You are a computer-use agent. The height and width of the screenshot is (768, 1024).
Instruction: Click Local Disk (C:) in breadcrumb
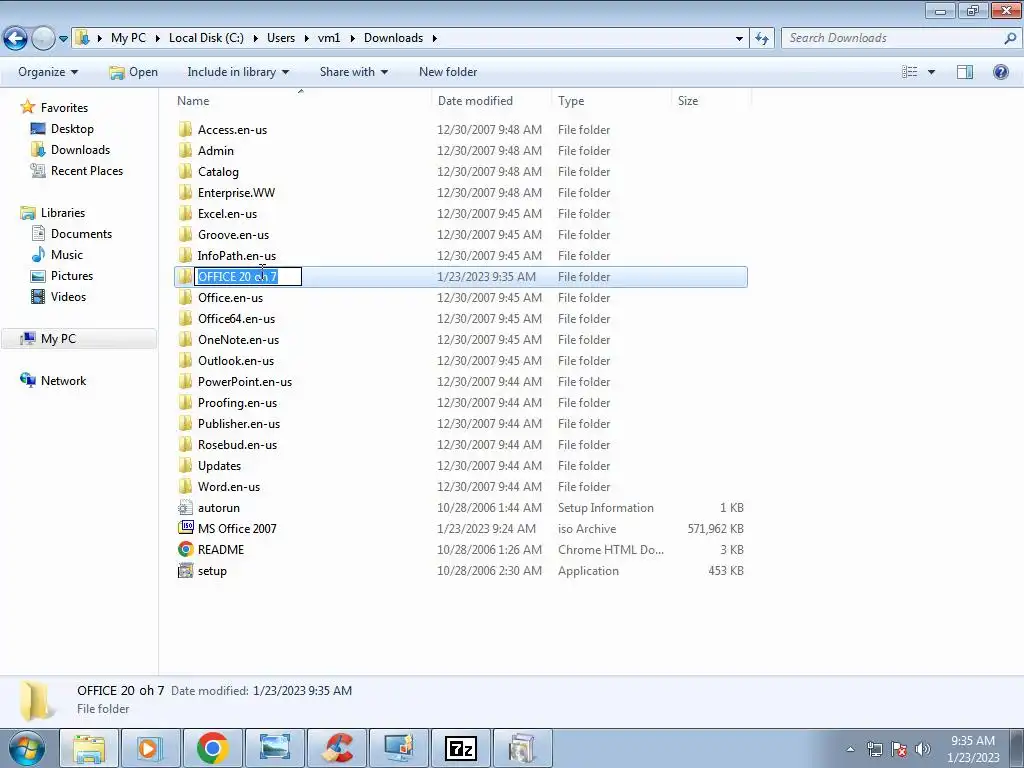(206, 38)
